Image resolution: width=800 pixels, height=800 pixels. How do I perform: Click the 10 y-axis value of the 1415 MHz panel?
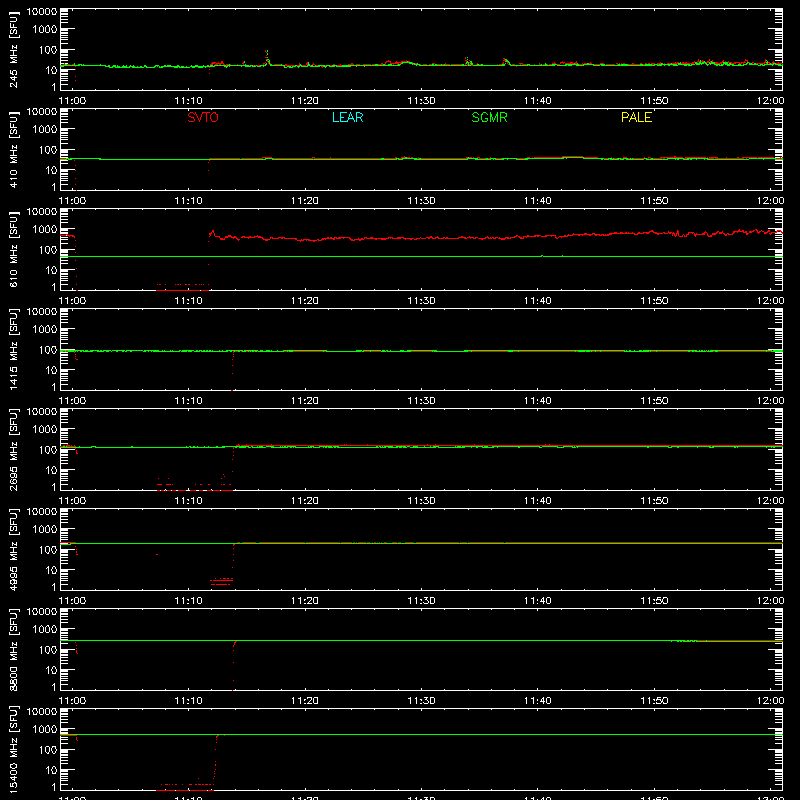(51, 370)
